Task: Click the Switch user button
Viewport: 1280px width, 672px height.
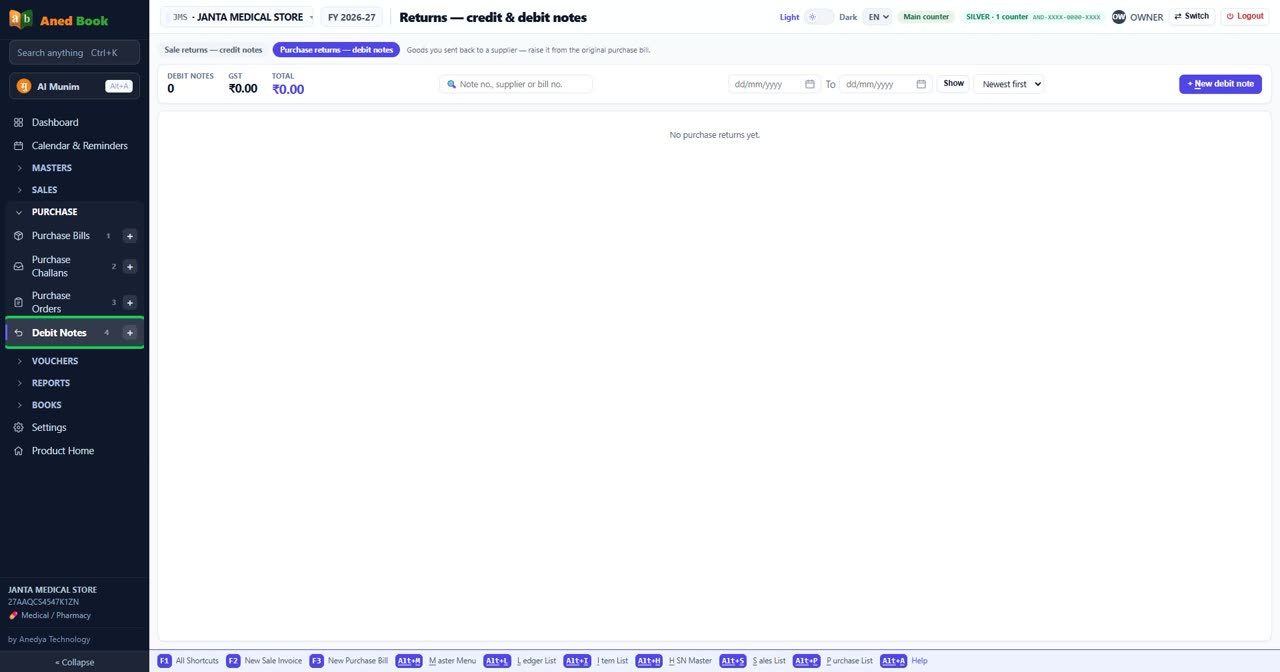Action: pos(1192,17)
